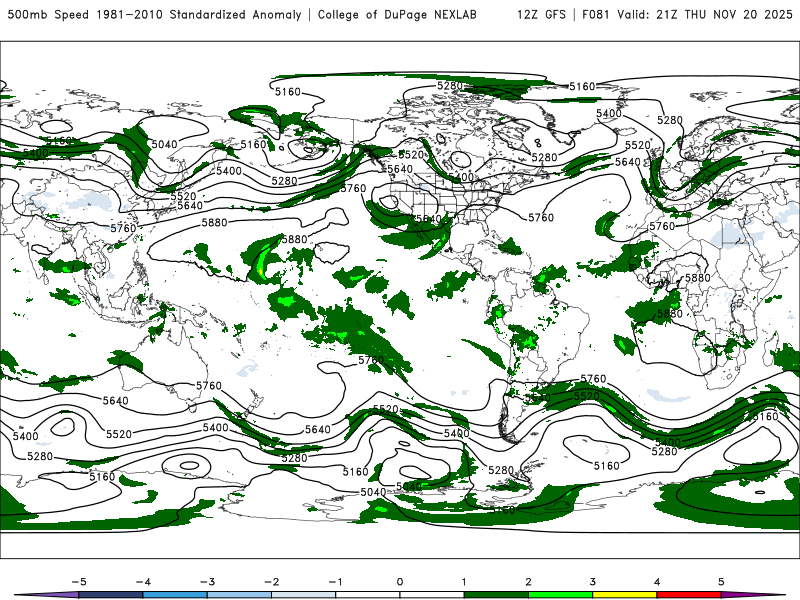Image resolution: width=800 pixels, height=600 pixels.
Task: Click the dark green 1 to 2 colorbar segment
Action: [x=496, y=595]
